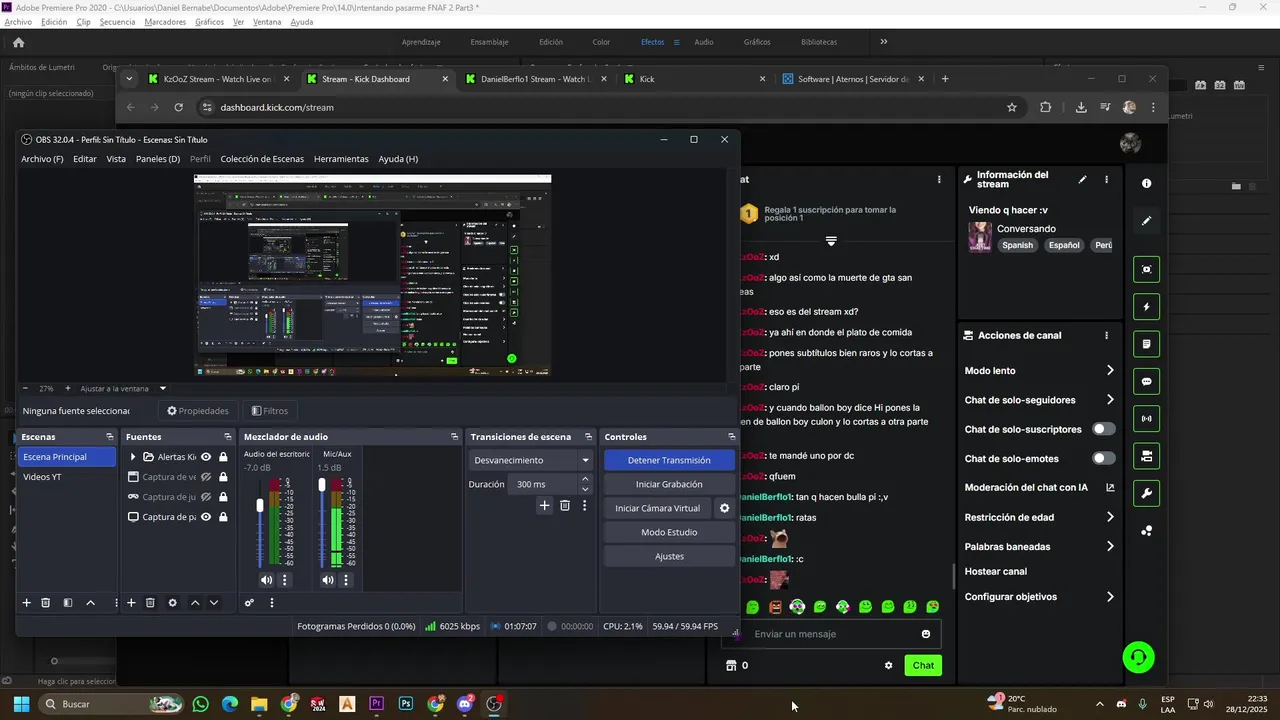Click the green Chat send button
1280x720 pixels.
923,665
